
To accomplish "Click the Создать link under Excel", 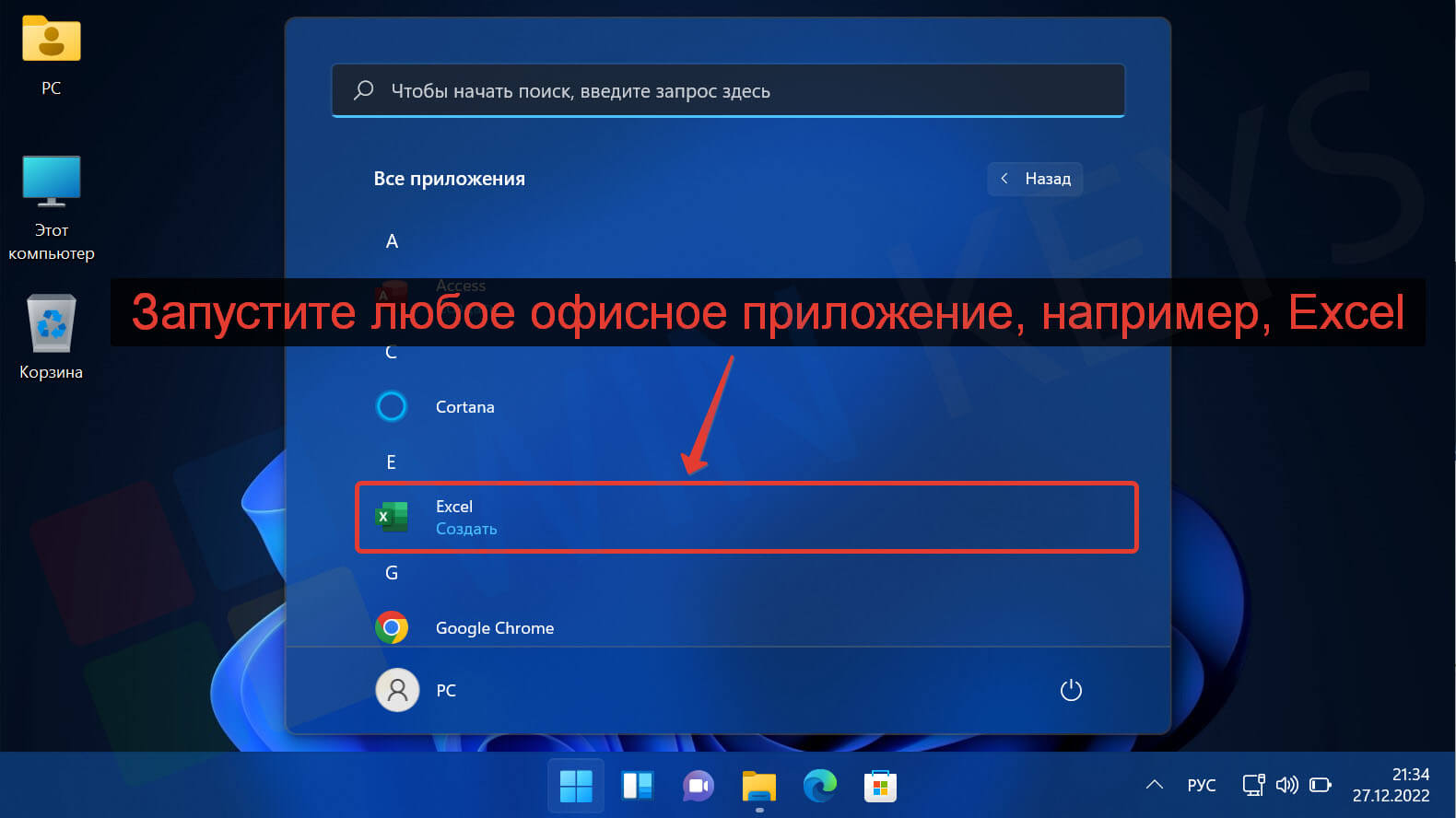I will click(x=466, y=530).
